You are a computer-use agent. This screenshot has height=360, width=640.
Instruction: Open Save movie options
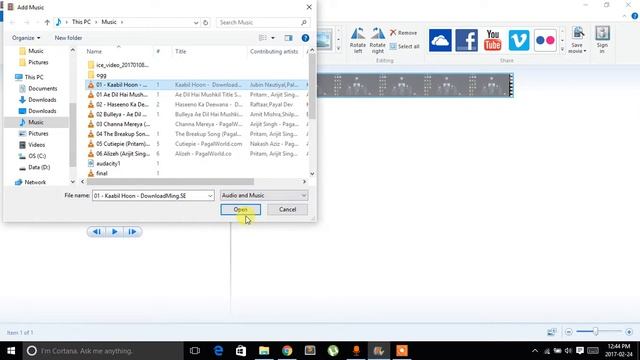click(577, 40)
